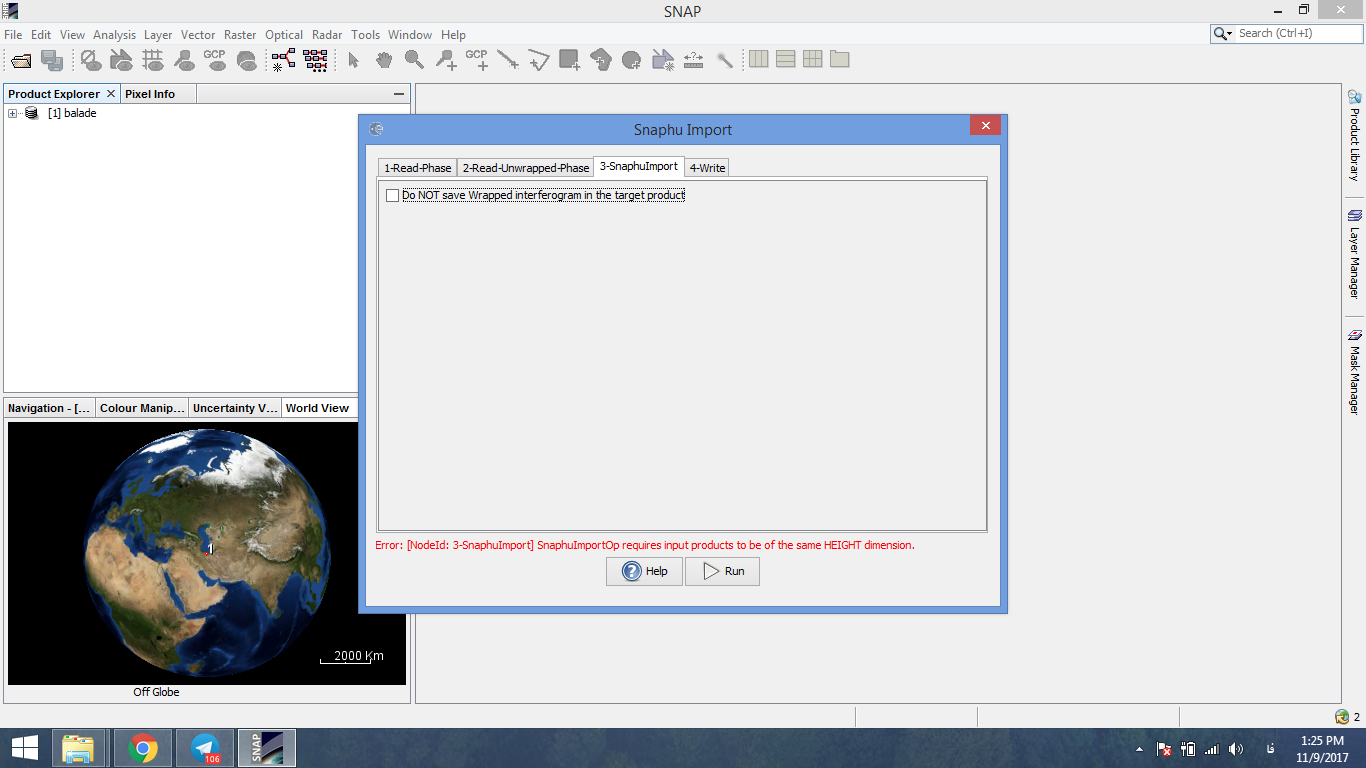This screenshot has width=1366, height=768.
Task: Select the hand Panning tool
Action: pos(384,60)
